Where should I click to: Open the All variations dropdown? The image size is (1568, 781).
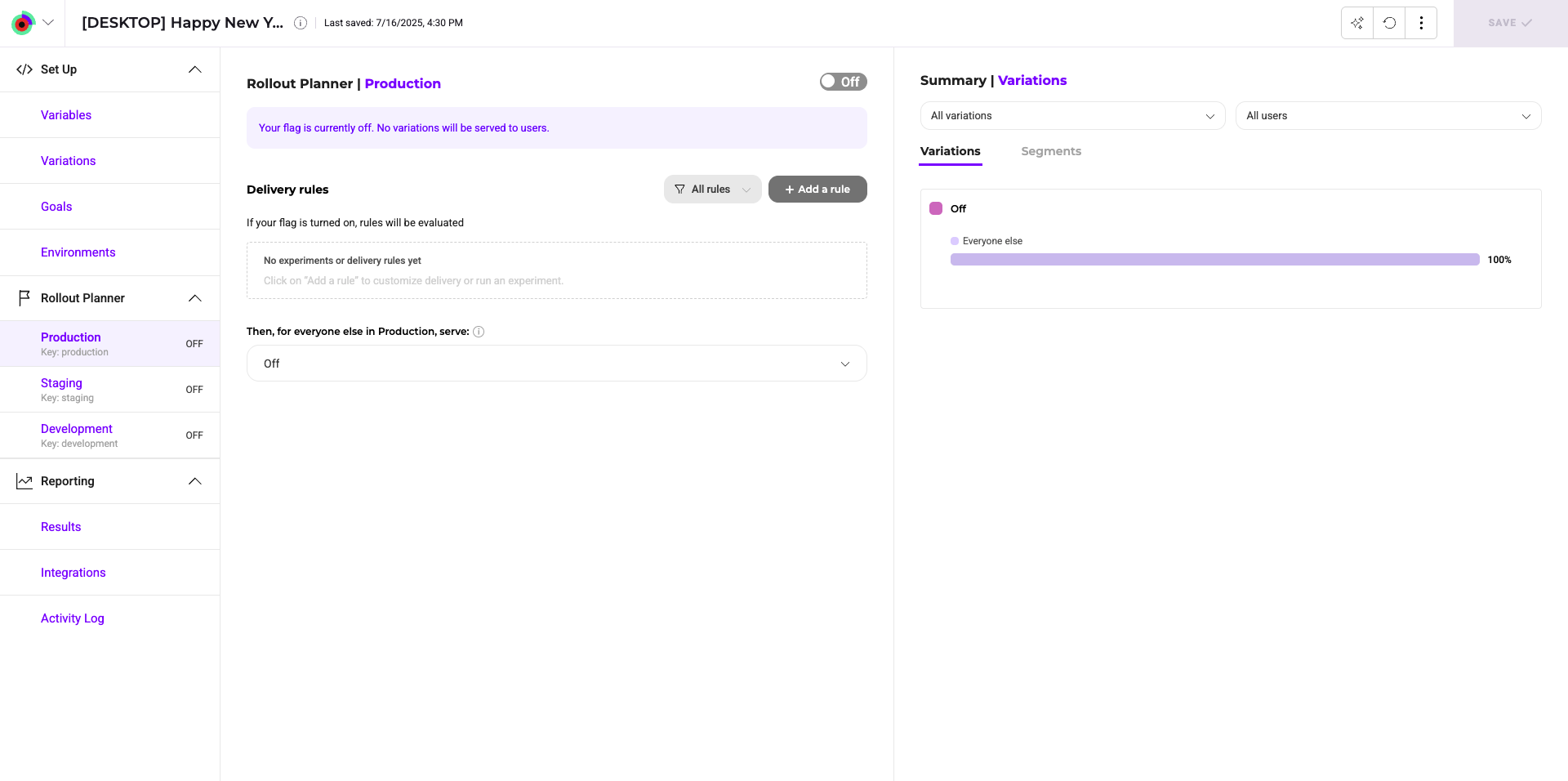tap(1072, 116)
